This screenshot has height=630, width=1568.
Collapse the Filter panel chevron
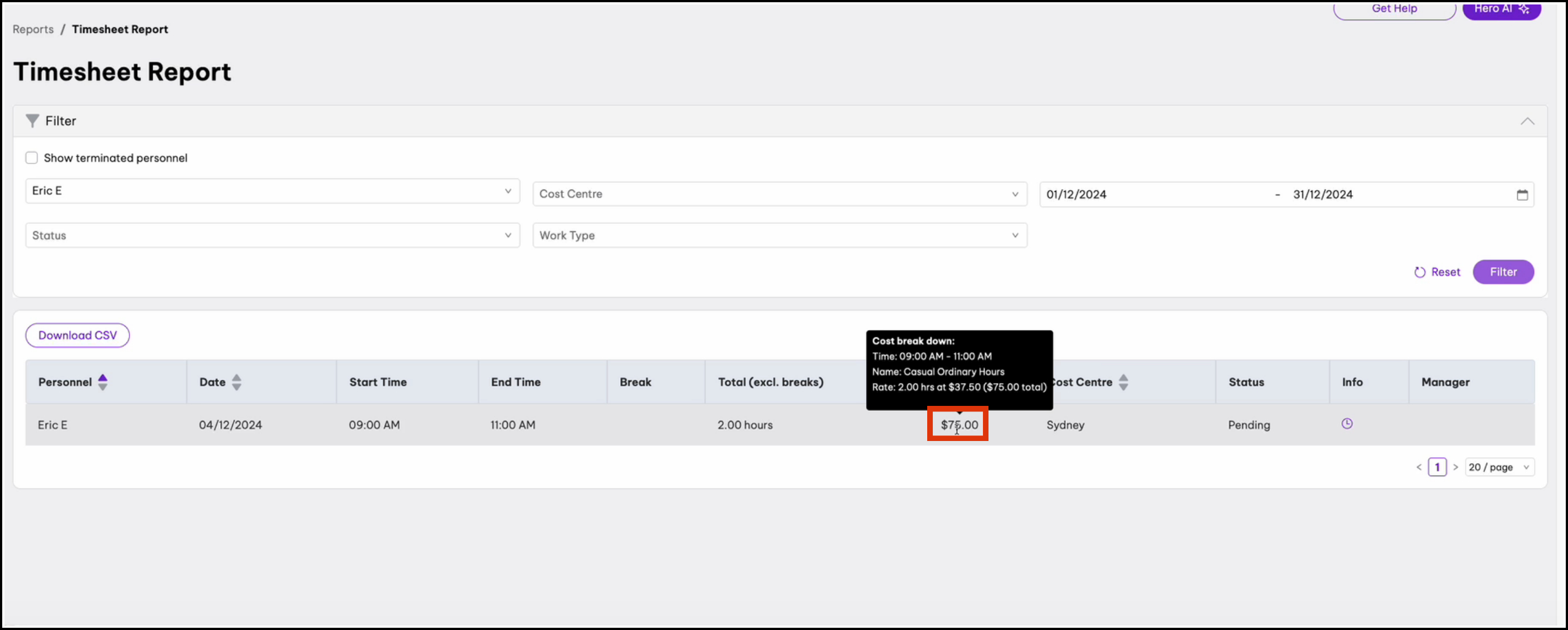(1527, 120)
